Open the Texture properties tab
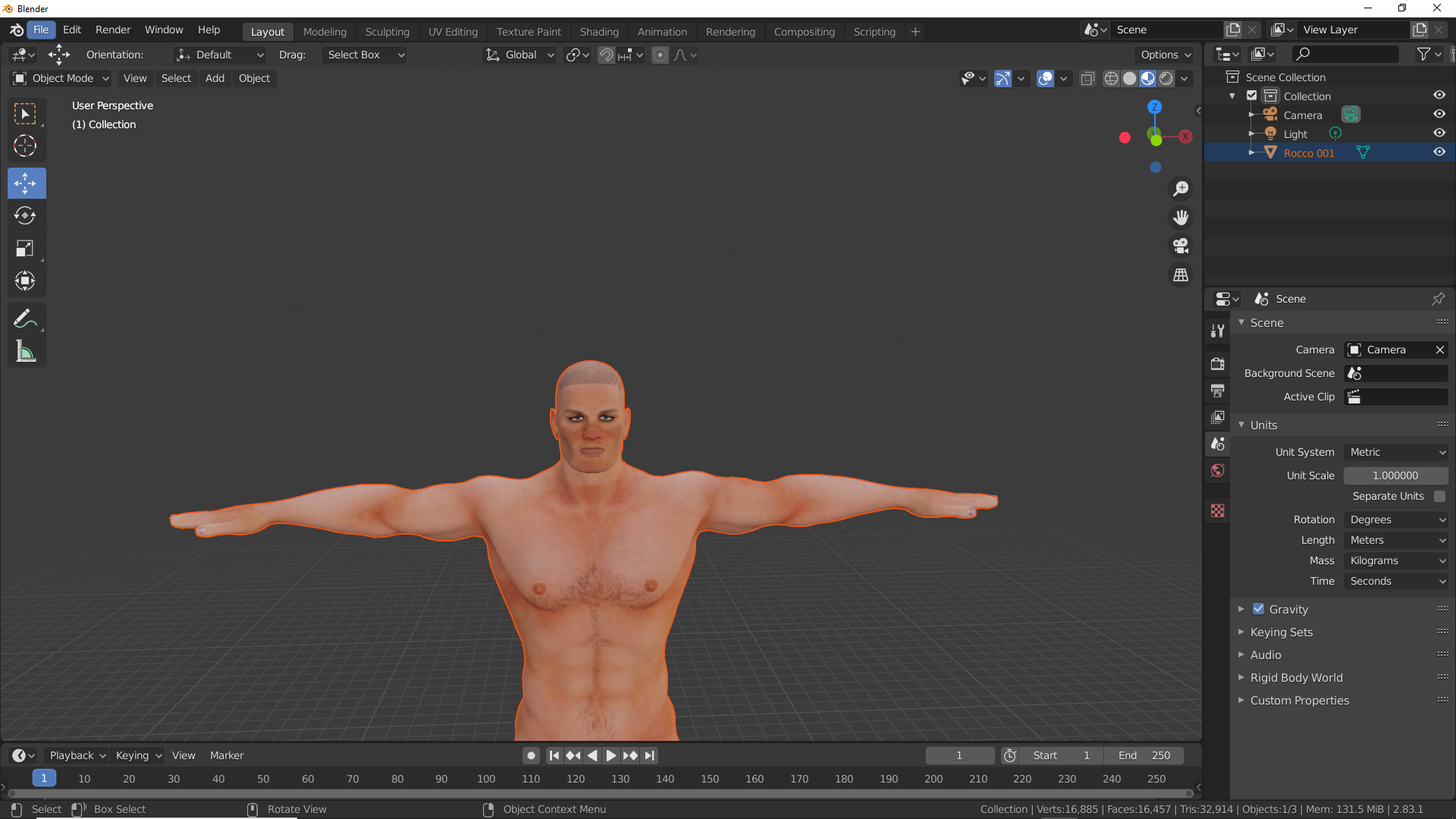 pos(1218,510)
